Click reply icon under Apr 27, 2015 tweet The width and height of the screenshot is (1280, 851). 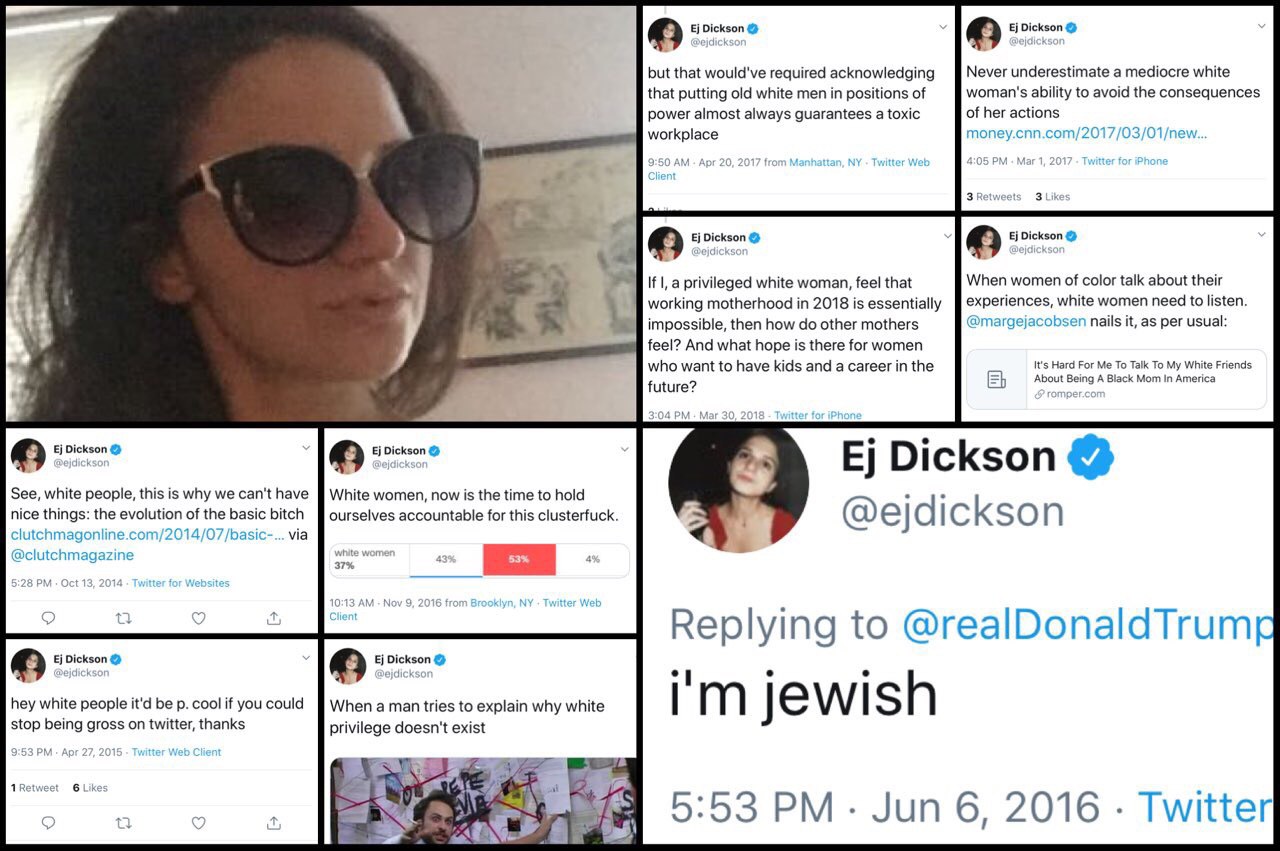48,823
